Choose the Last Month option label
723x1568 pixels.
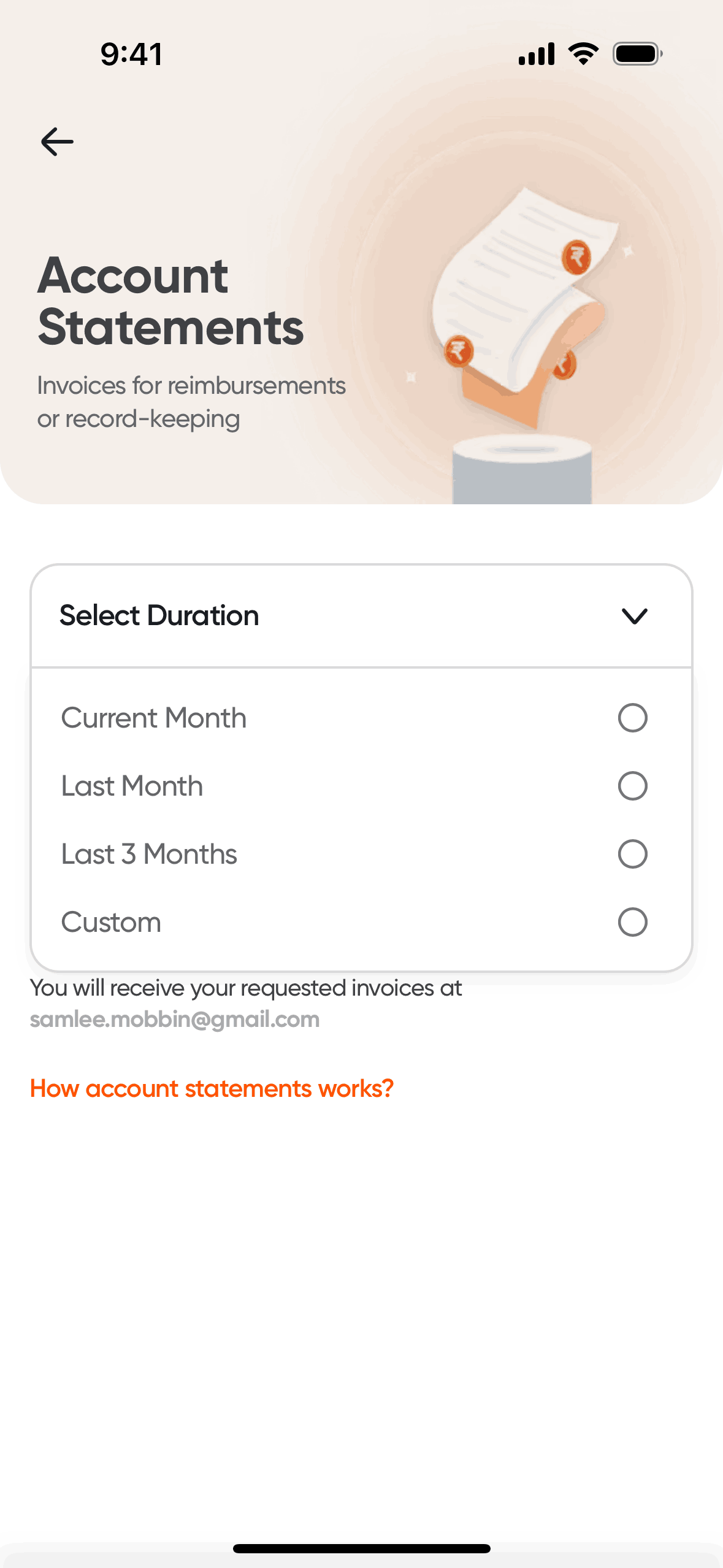132,786
